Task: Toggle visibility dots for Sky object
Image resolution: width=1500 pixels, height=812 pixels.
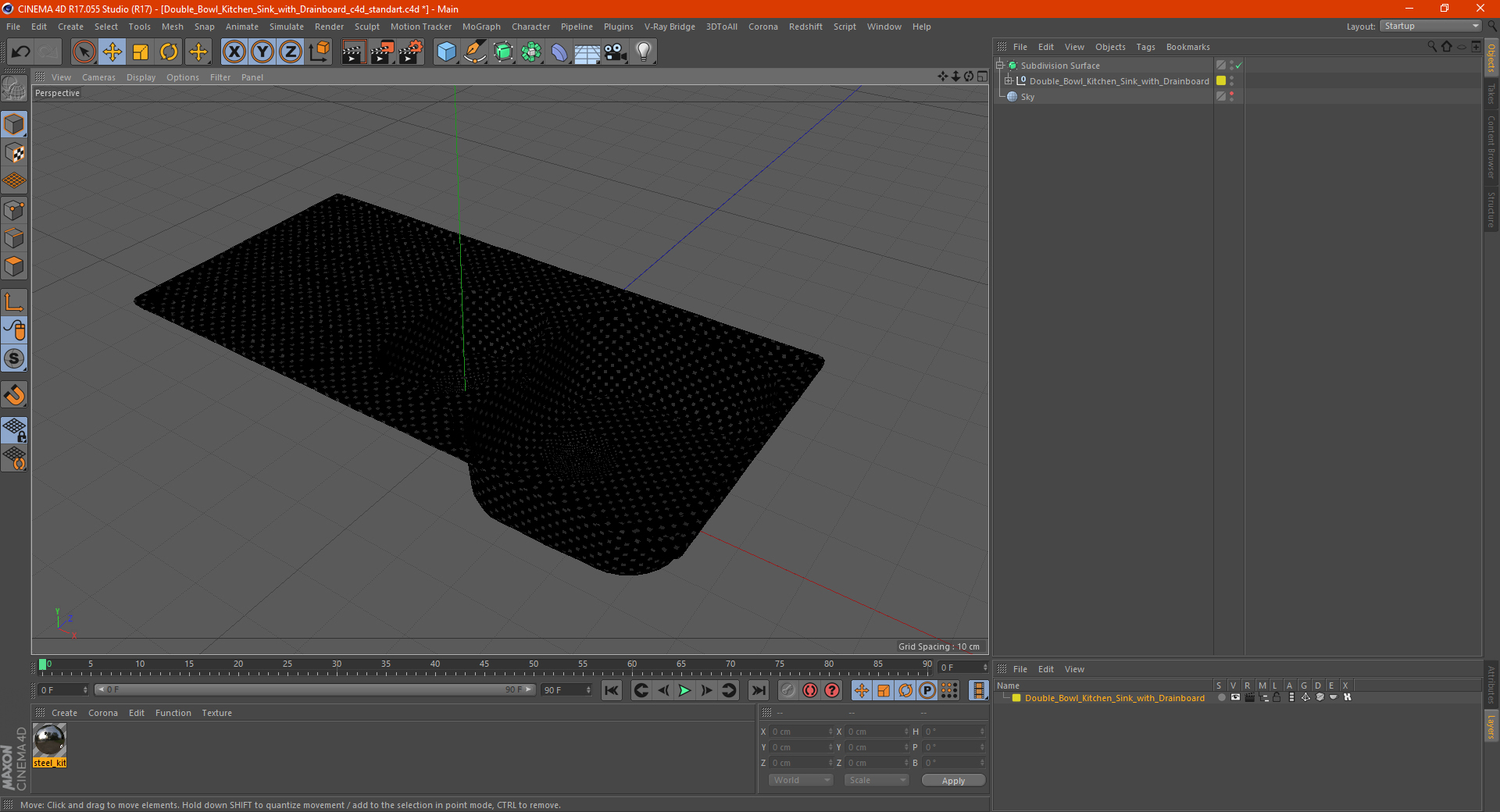Action: pos(1232,96)
